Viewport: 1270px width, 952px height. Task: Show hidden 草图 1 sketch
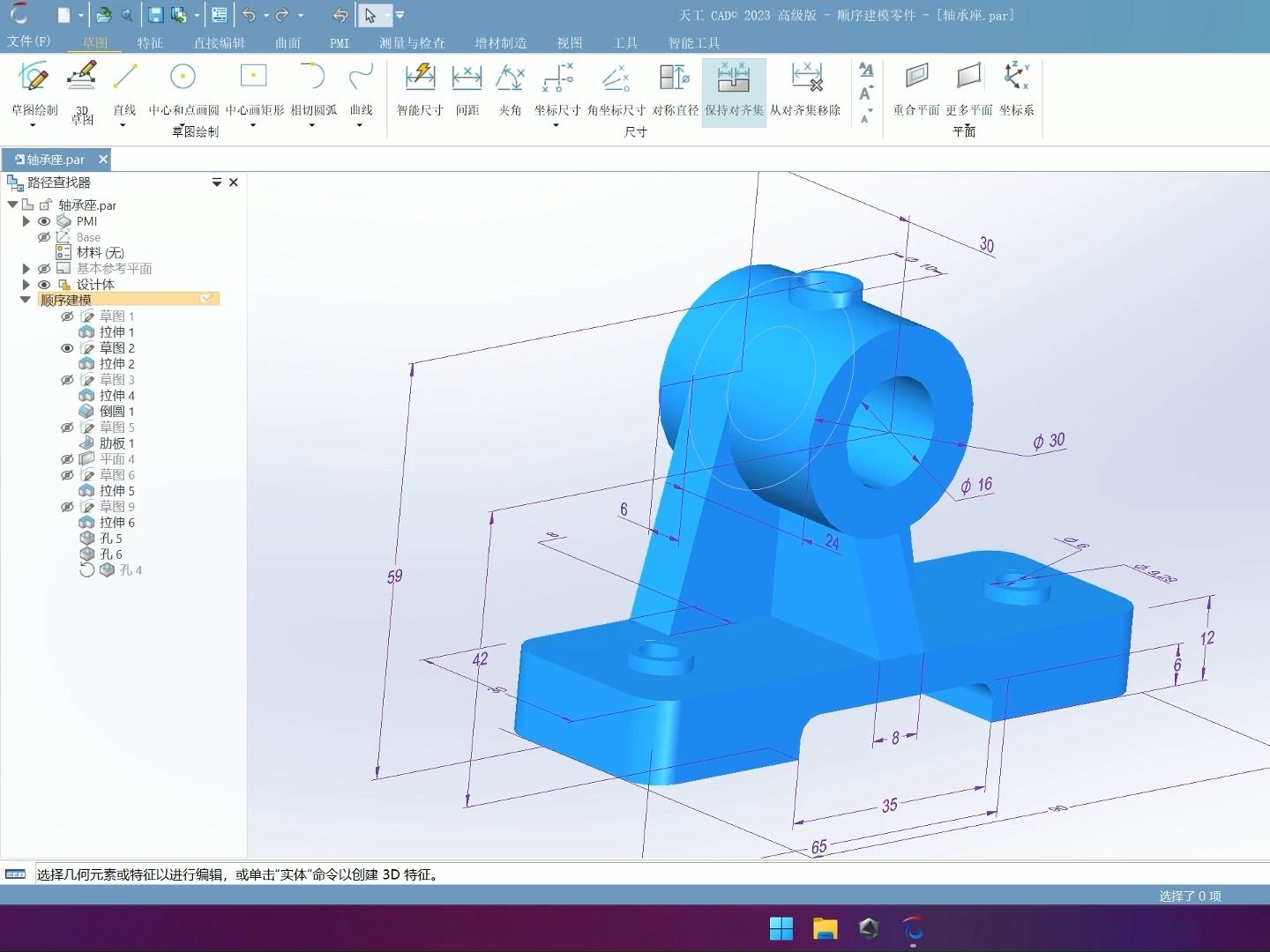pyautogui.click(x=67, y=316)
